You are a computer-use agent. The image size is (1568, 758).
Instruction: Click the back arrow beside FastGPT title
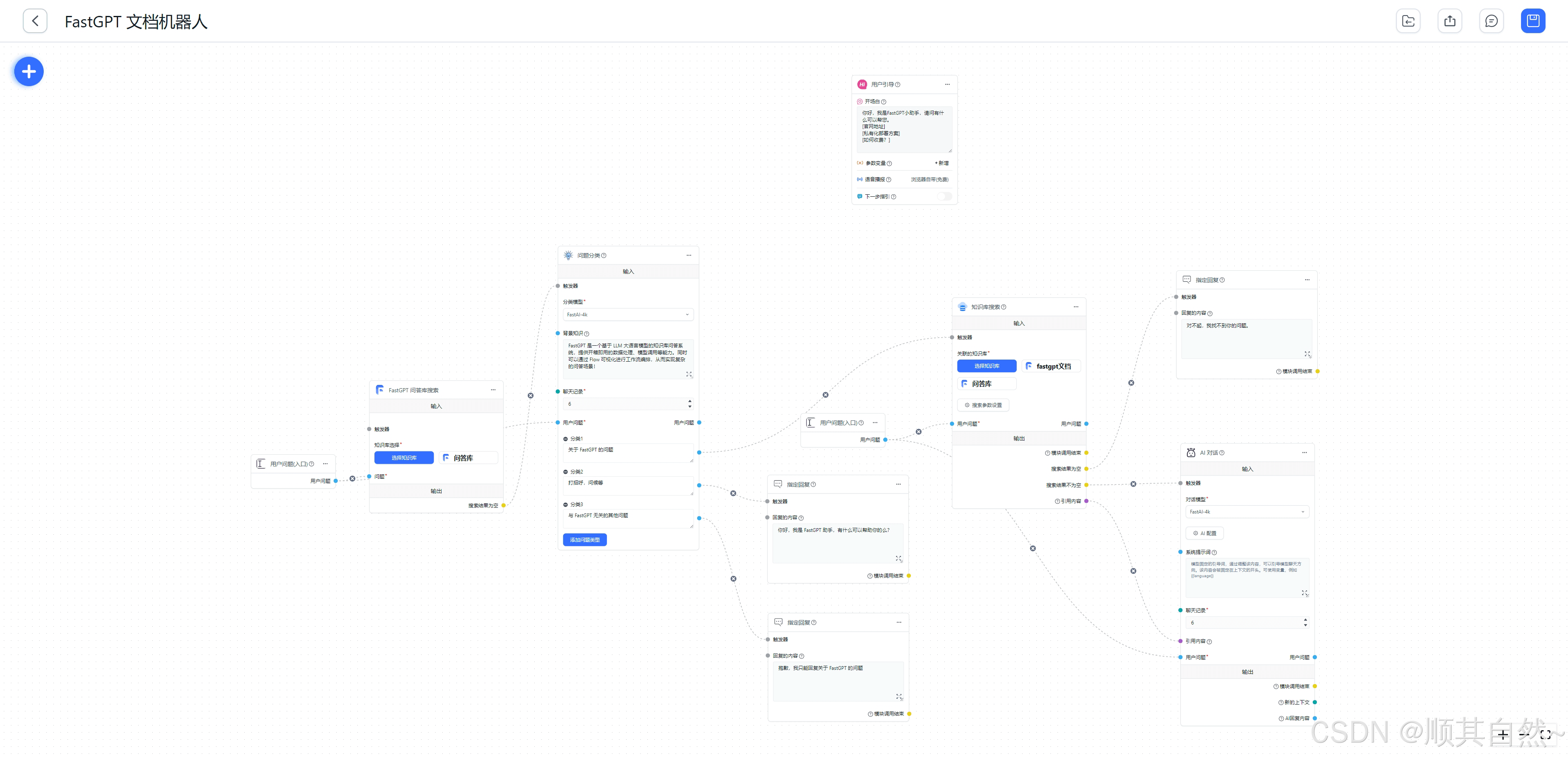(x=35, y=21)
